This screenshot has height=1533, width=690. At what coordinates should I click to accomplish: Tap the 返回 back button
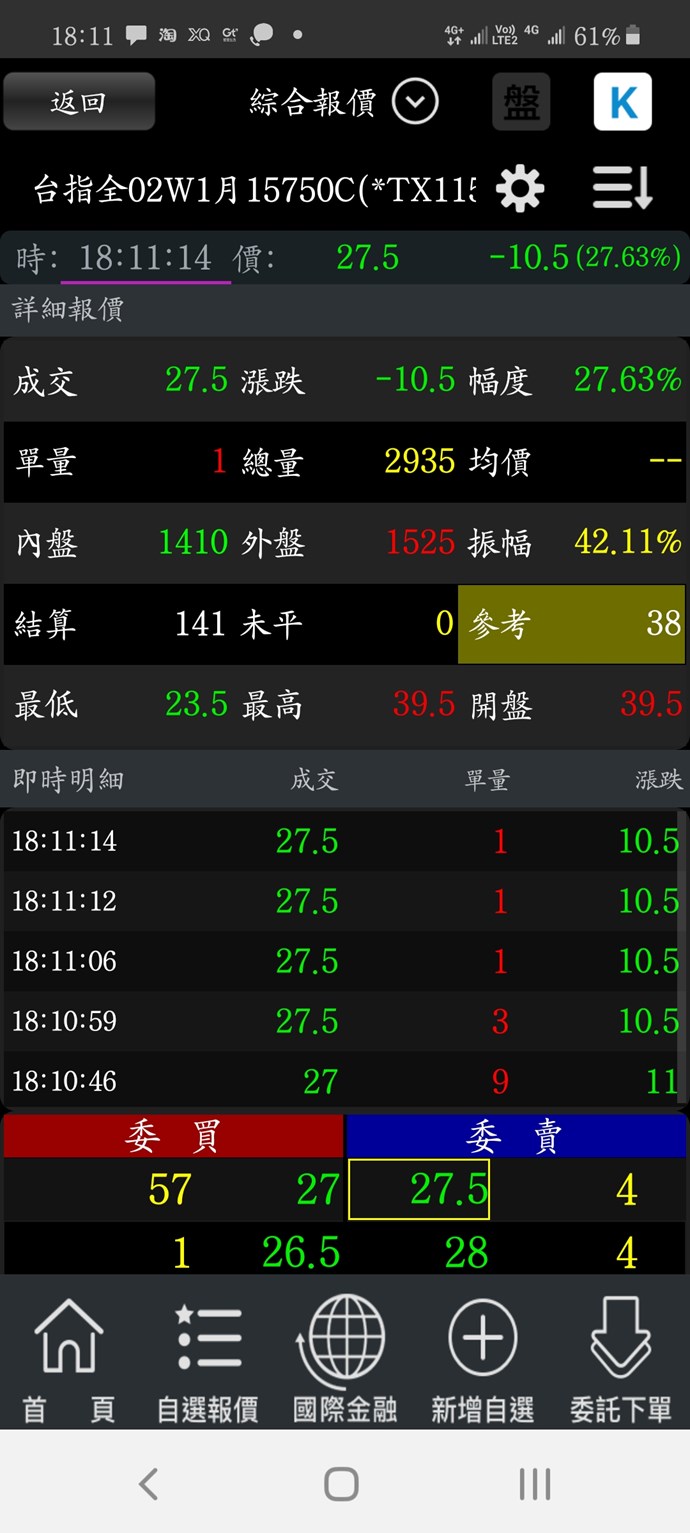tap(79, 101)
